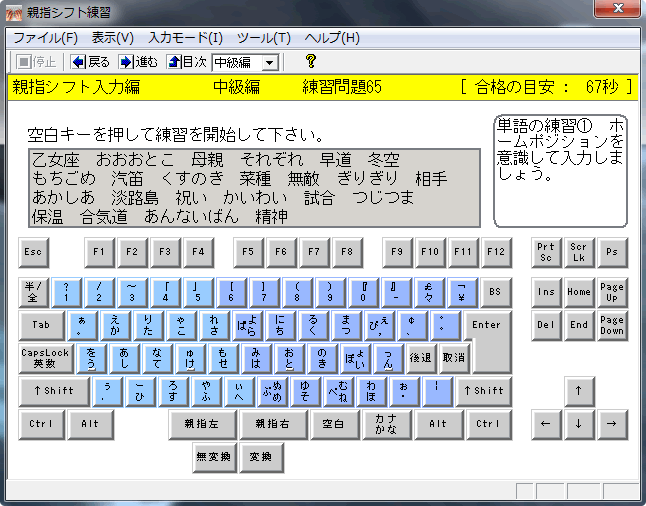Open the ツール(T) menu

[263, 38]
